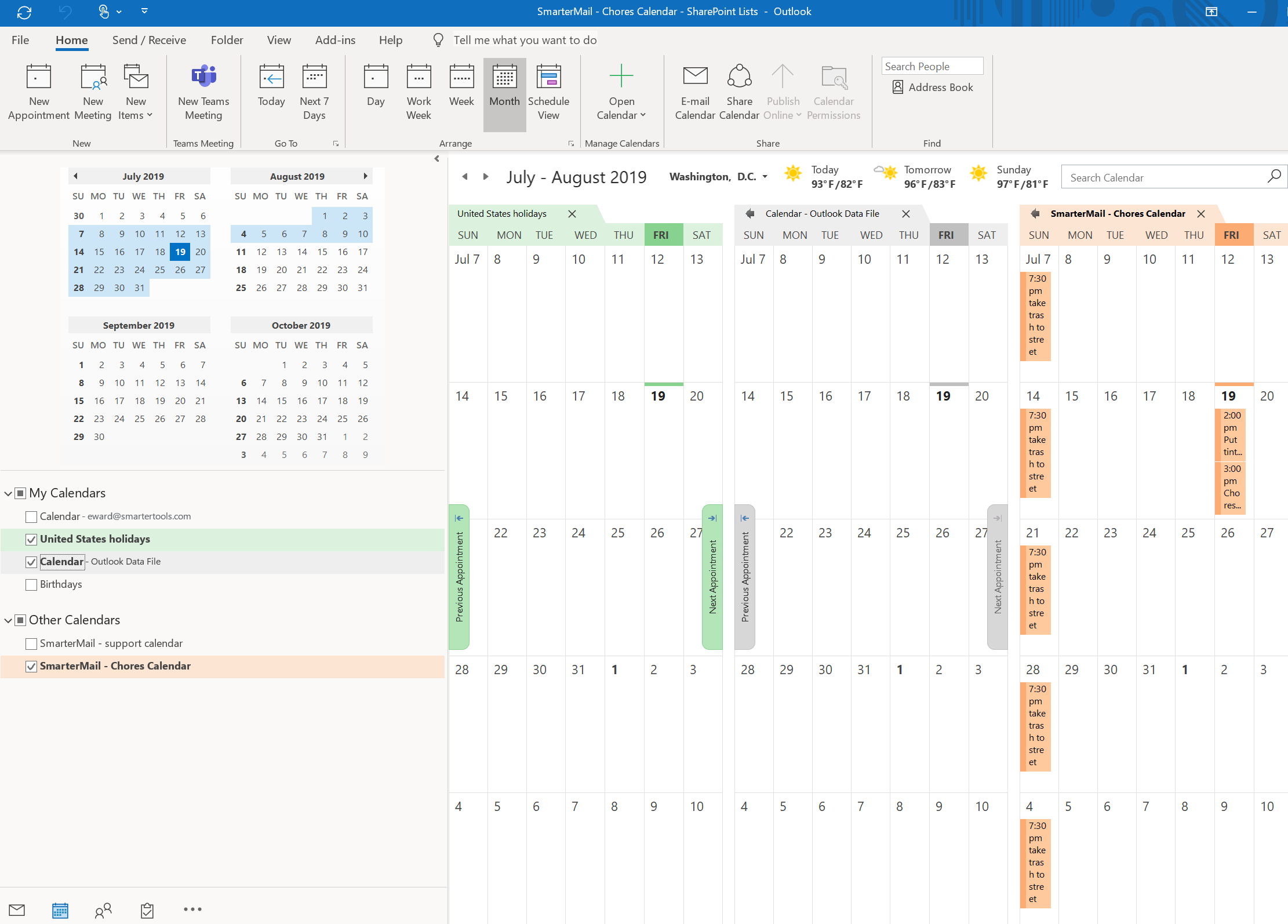Open the E-mail Calendar option

click(x=695, y=93)
